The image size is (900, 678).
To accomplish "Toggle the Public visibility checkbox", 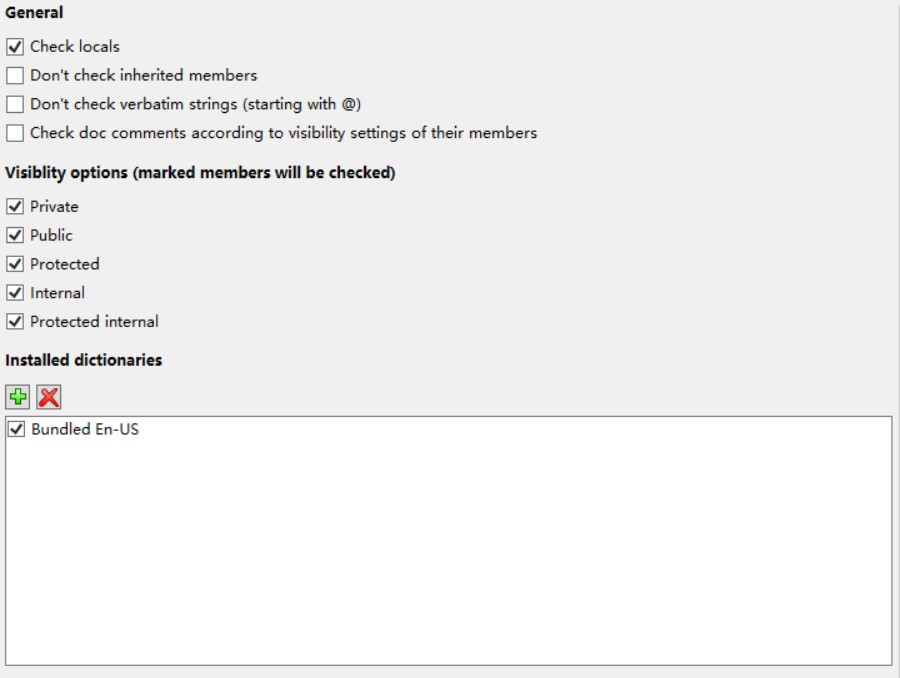I will pos(15,235).
